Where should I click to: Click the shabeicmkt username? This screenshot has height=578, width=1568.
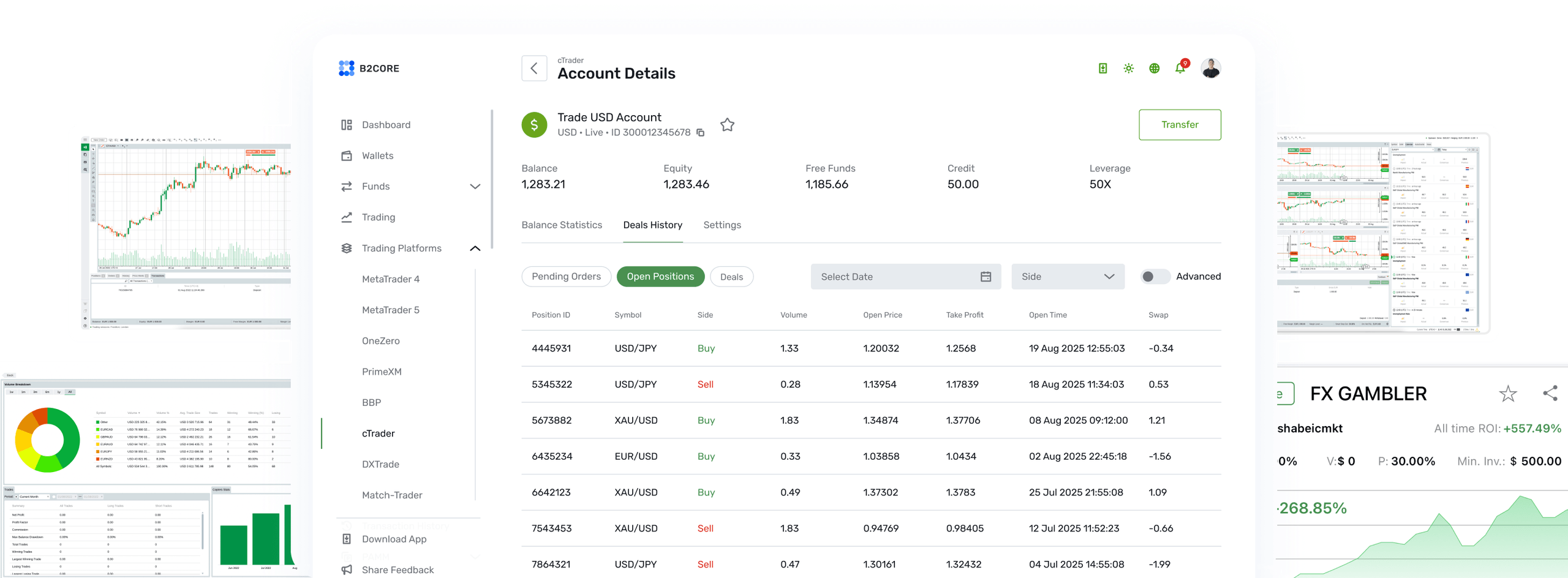point(1310,429)
